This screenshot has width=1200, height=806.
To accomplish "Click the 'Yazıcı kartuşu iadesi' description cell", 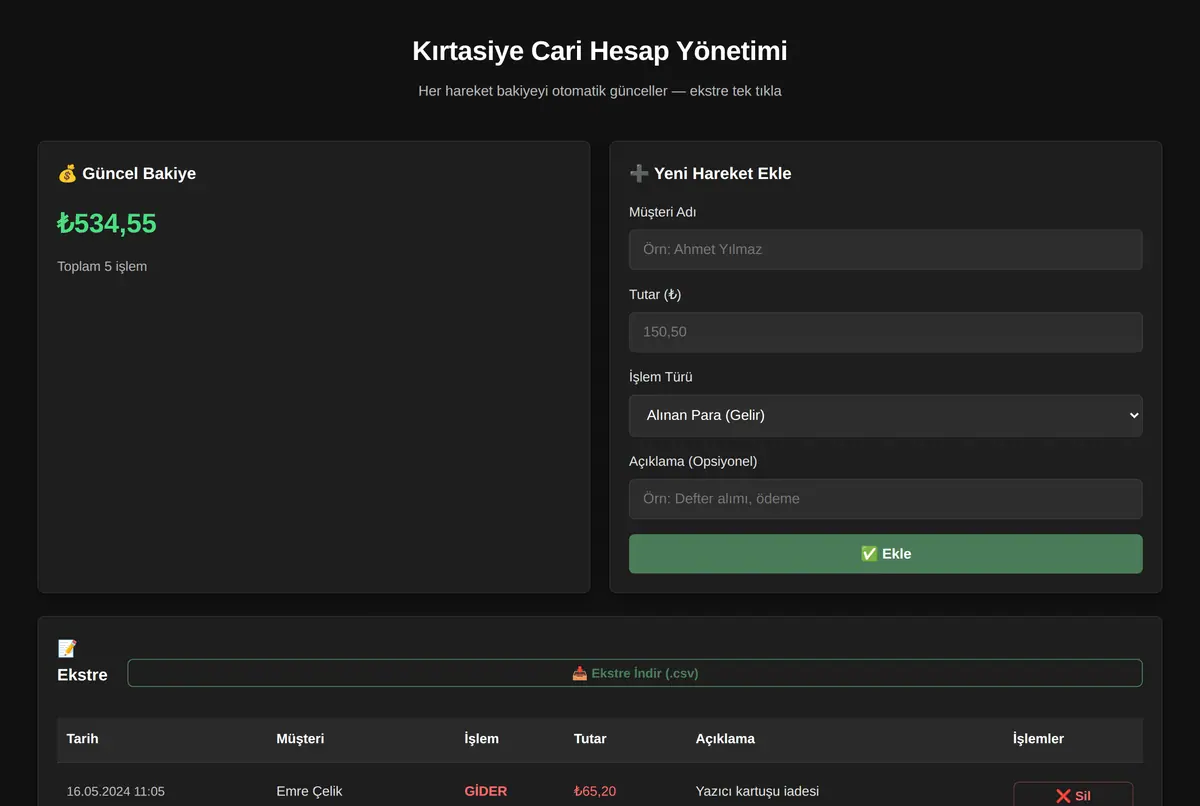I will (x=757, y=791).
